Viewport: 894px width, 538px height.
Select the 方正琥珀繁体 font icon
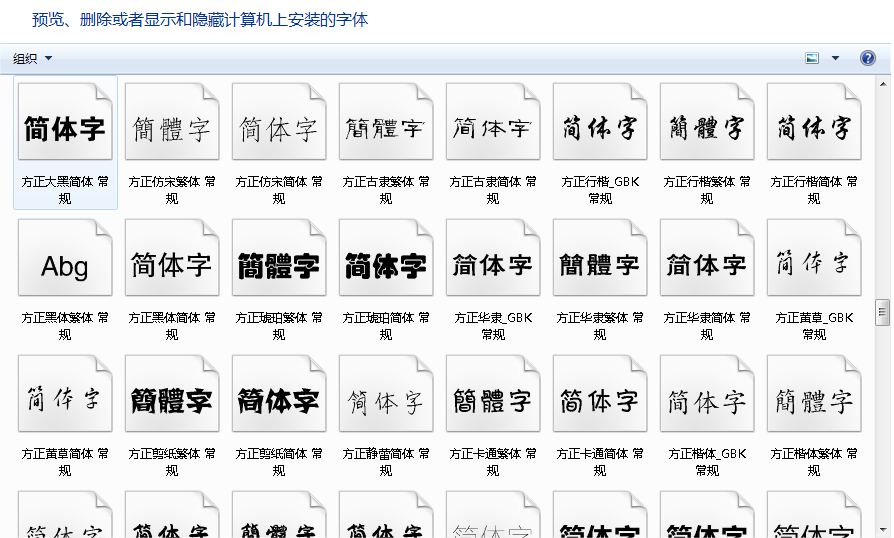279,258
